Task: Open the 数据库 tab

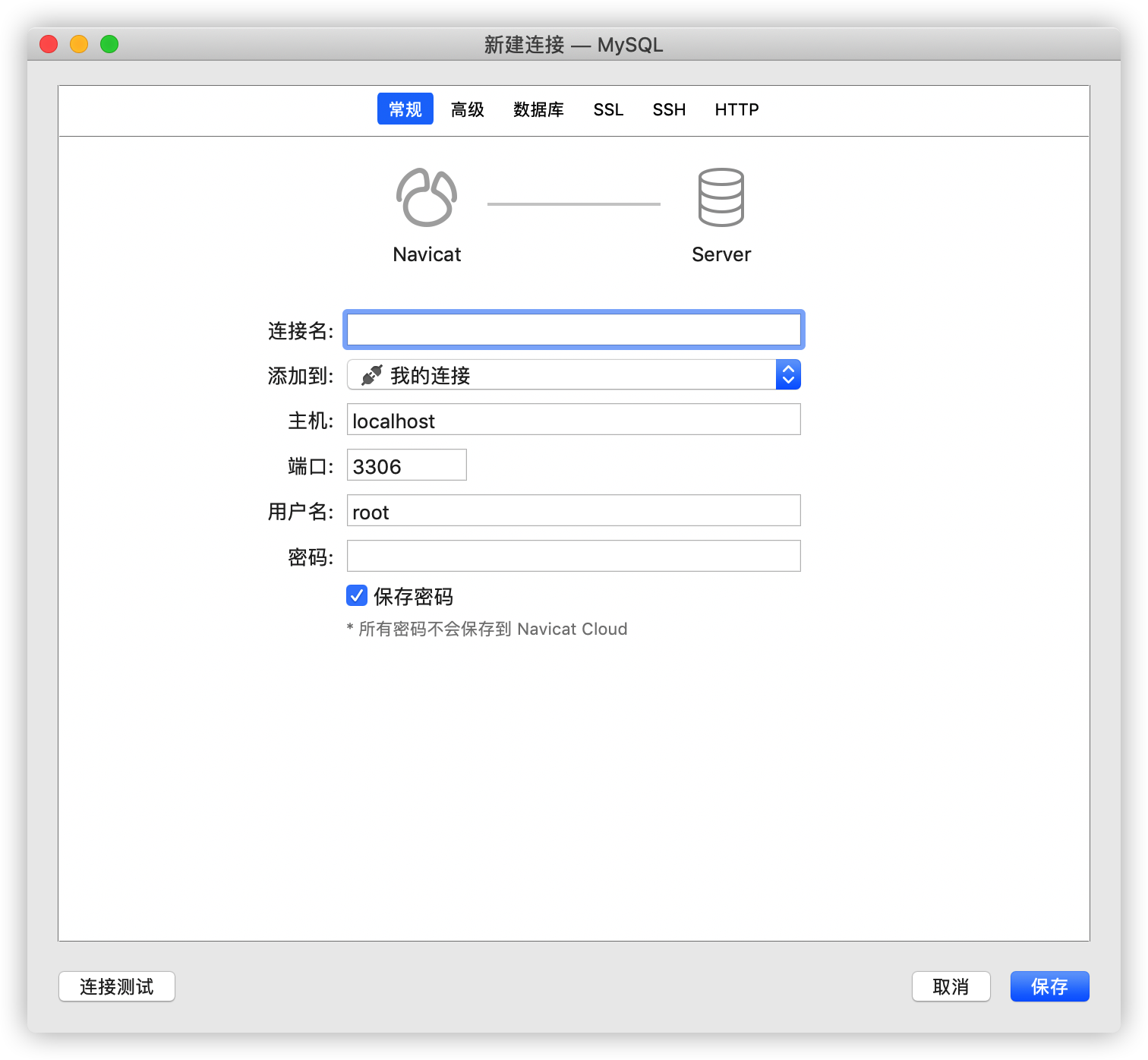Action: pyautogui.click(x=538, y=109)
